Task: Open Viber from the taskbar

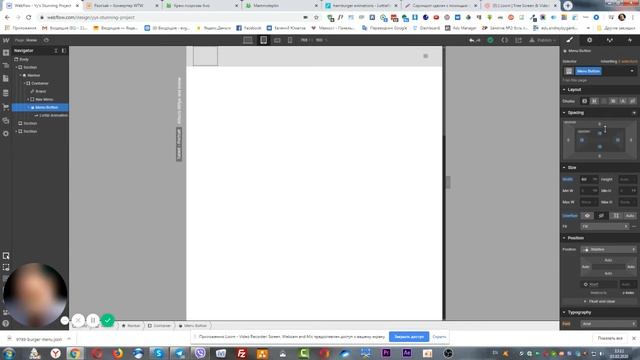Action: 200,353
